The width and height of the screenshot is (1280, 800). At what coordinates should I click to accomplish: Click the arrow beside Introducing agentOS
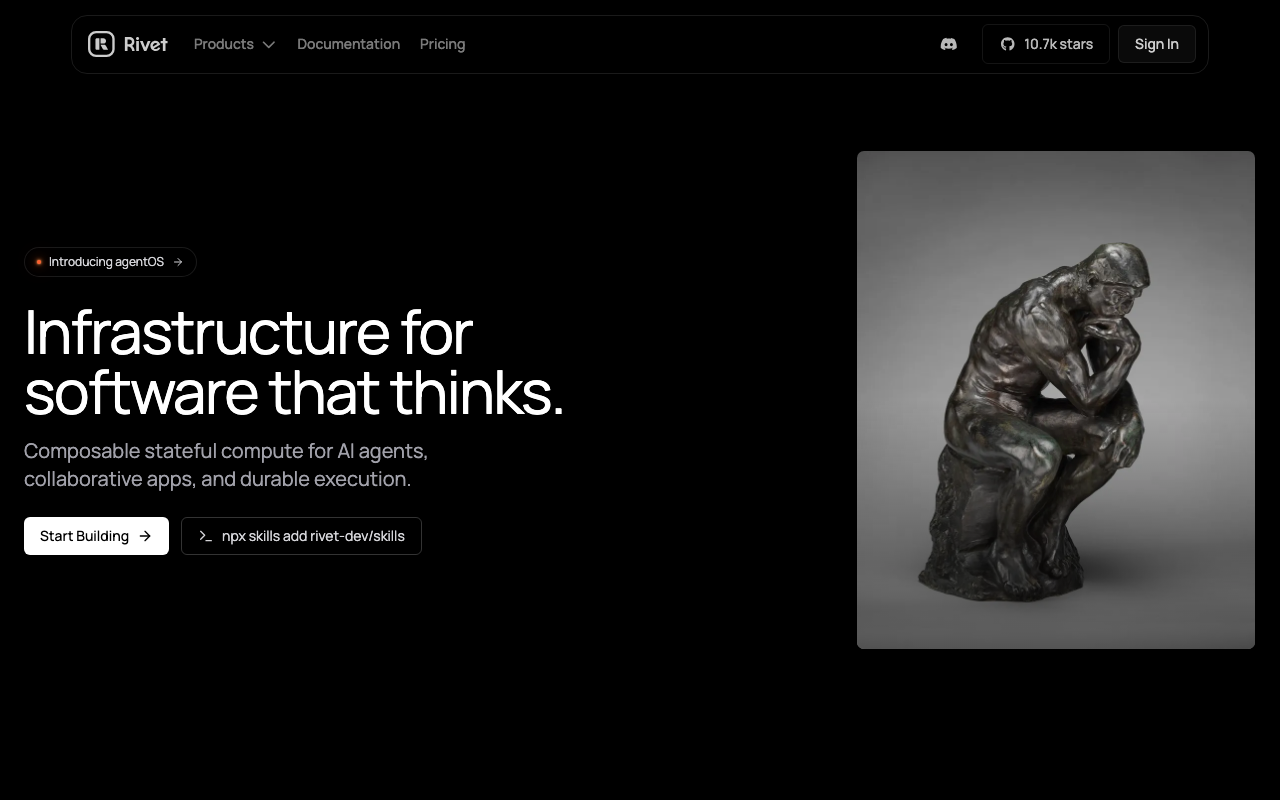178,262
